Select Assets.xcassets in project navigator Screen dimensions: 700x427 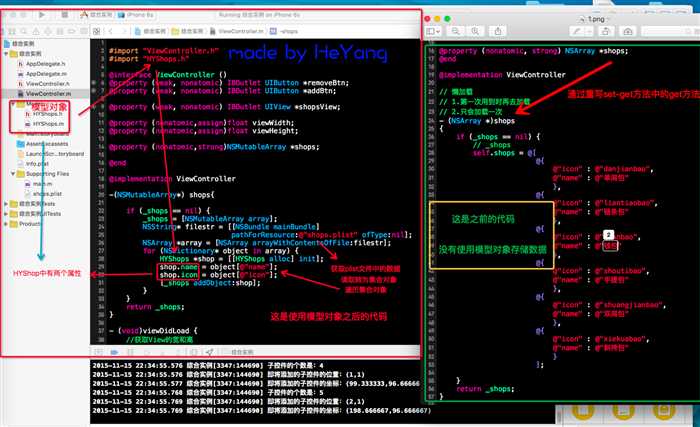(x=43, y=144)
